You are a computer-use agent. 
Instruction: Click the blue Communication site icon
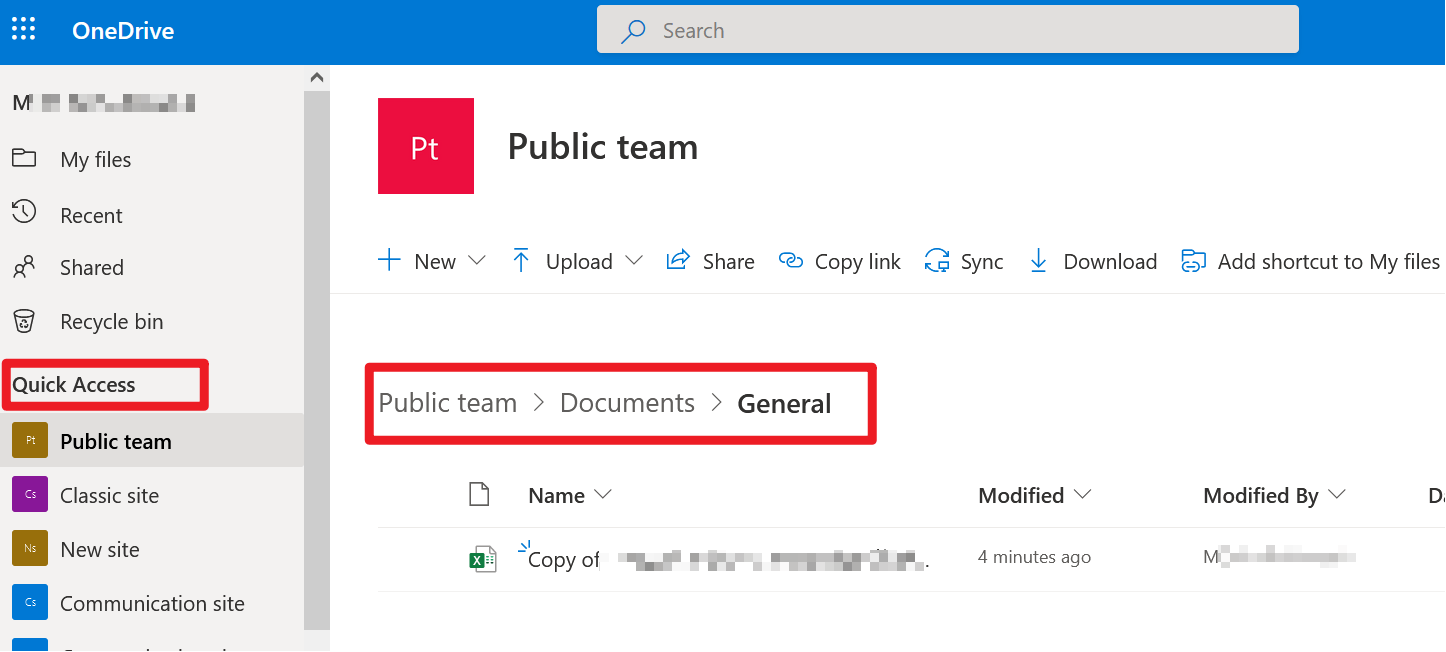30,602
